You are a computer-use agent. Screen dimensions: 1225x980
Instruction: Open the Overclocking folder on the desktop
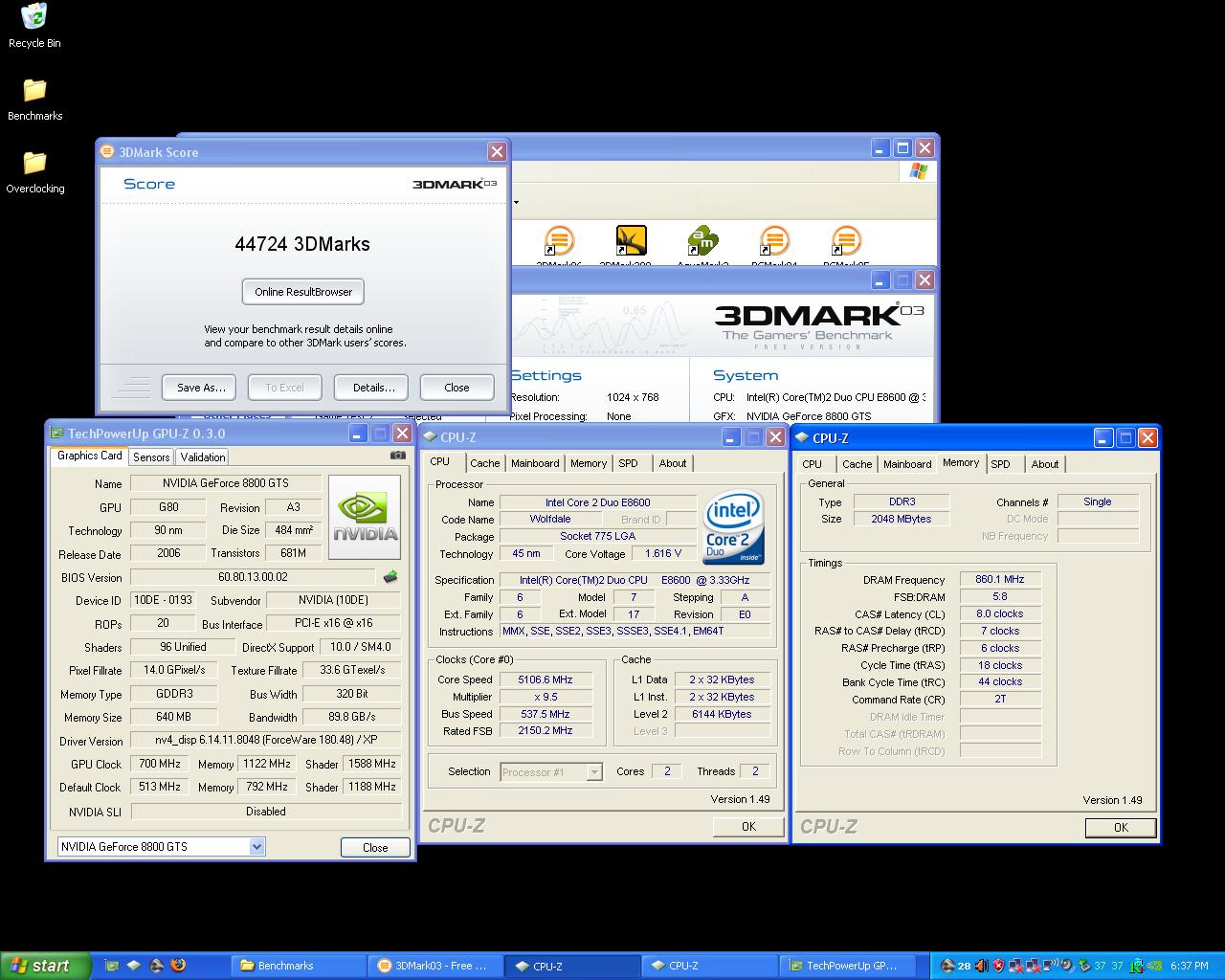click(x=34, y=163)
